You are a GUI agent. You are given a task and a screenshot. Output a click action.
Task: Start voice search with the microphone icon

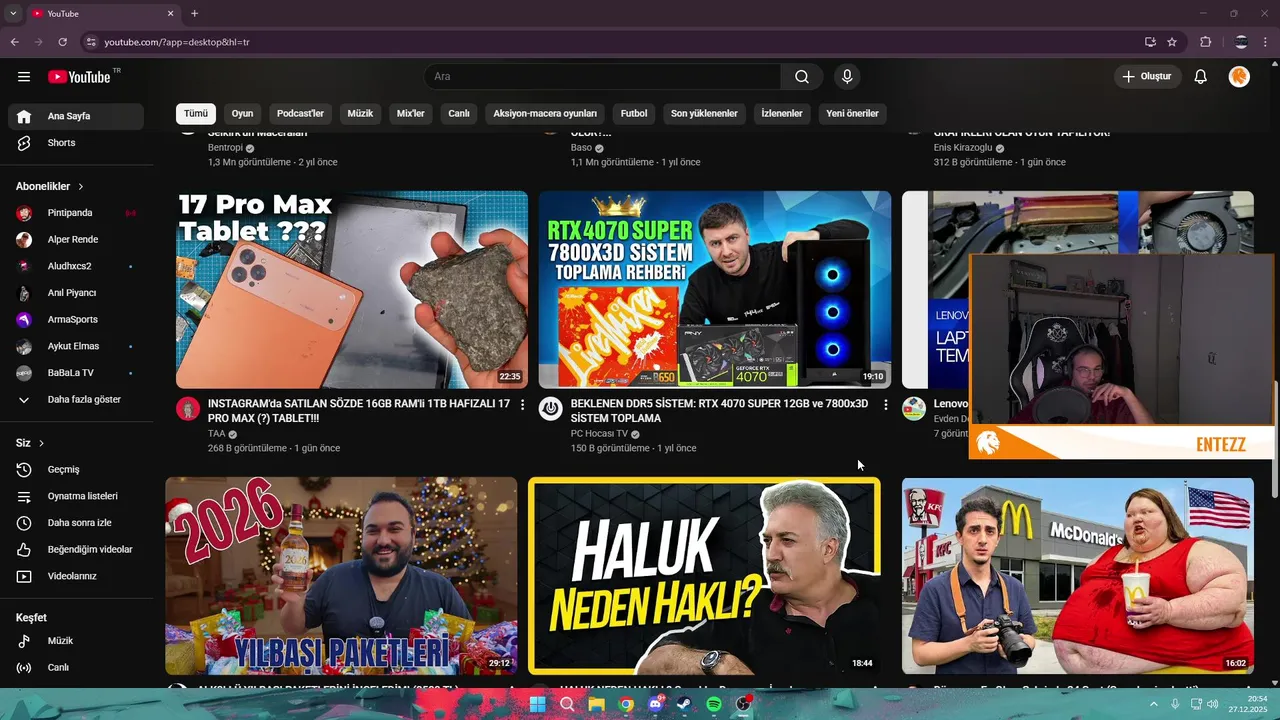847,77
